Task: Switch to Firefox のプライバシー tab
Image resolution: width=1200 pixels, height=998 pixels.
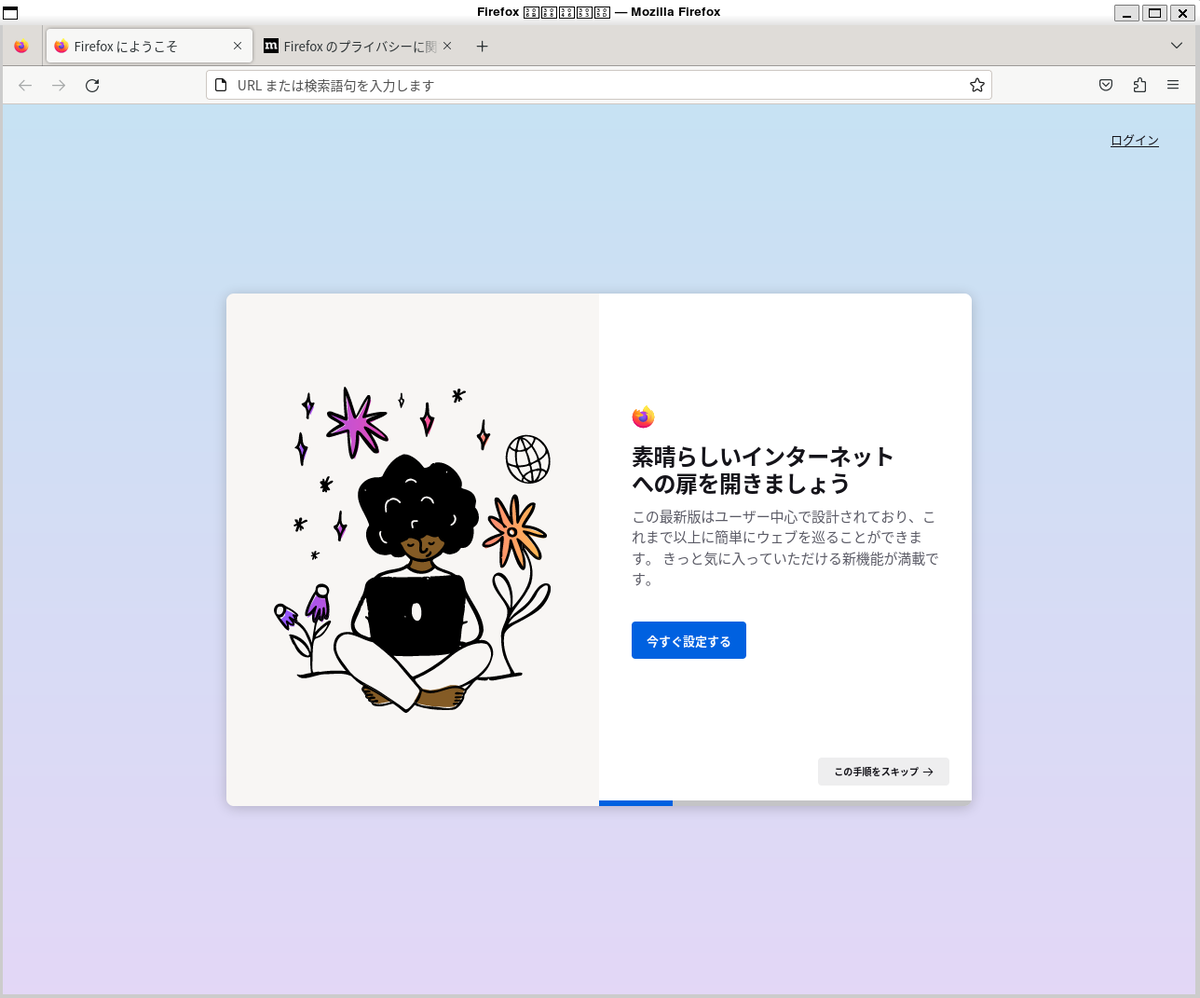Action: 358,46
